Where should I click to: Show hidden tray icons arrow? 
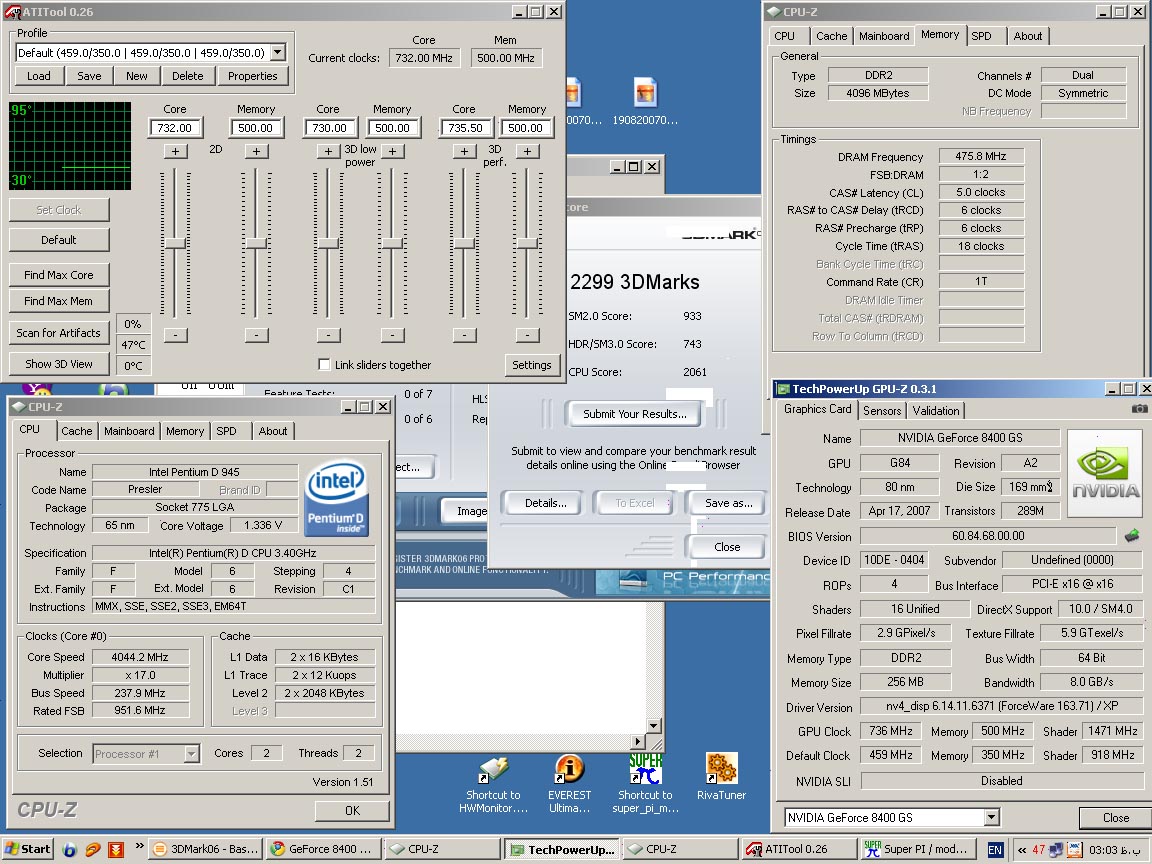tap(1021, 849)
